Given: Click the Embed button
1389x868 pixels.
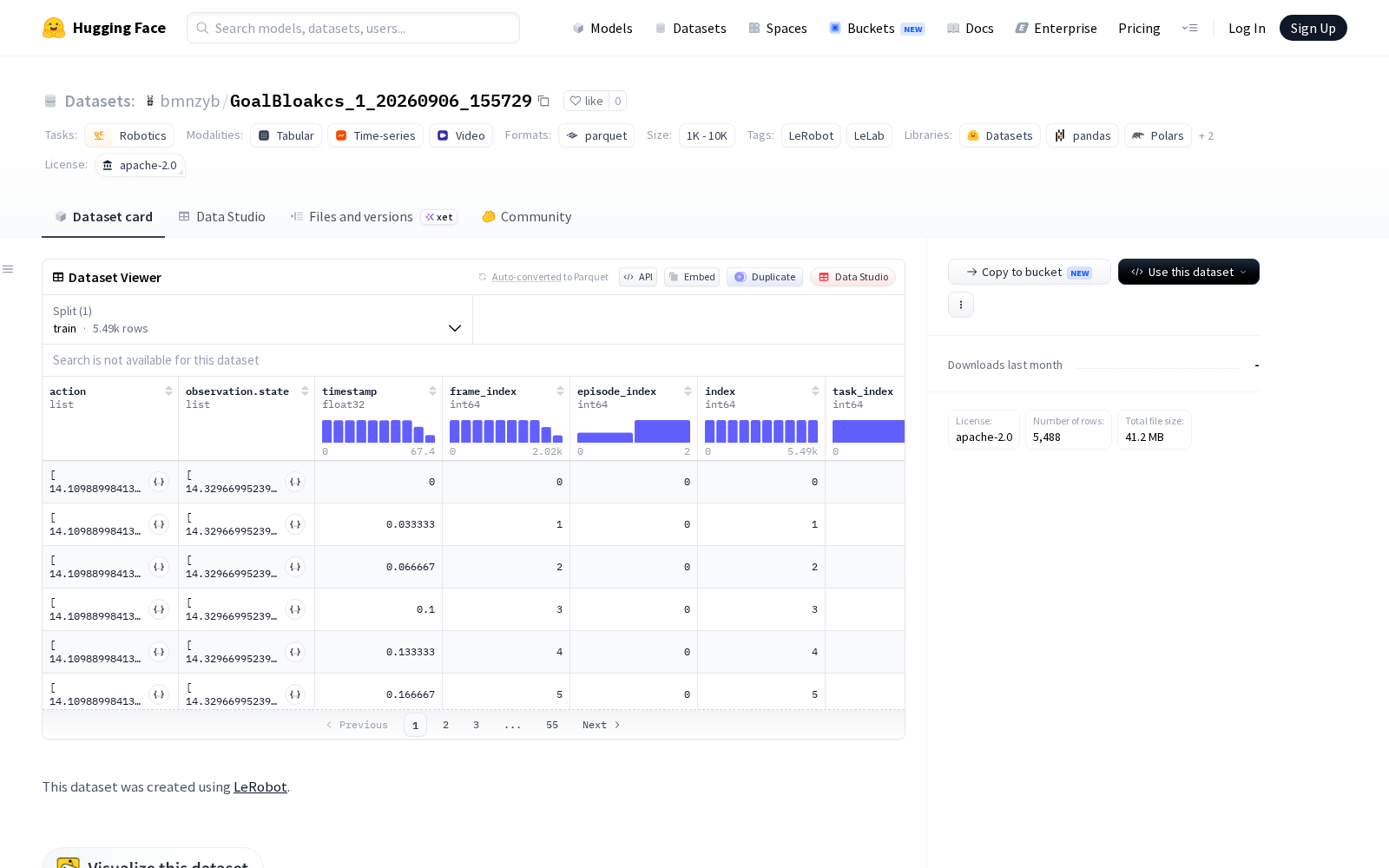Looking at the screenshot, I should [692, 277].
